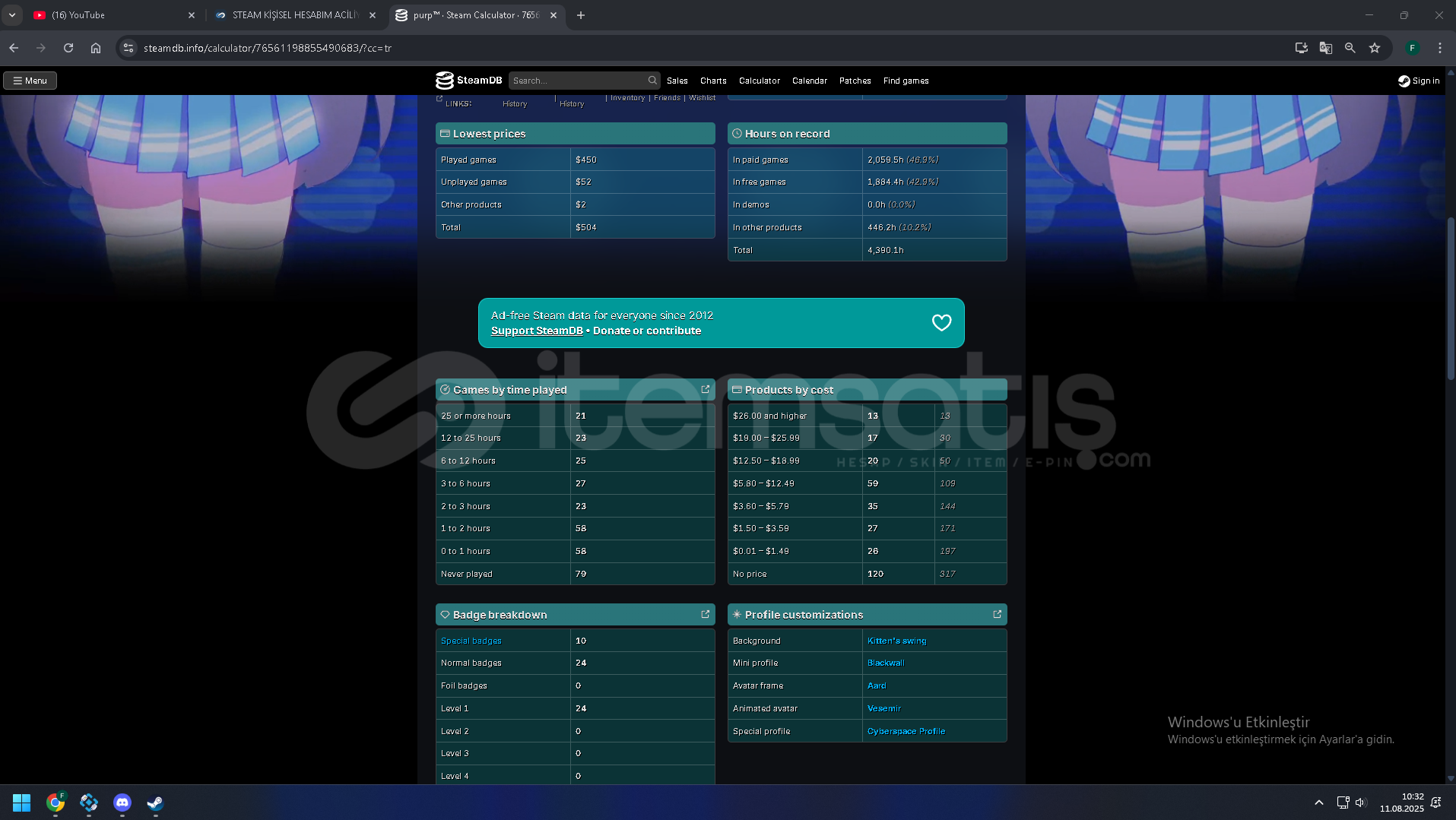Select the 'In free games' row label
This screenshot has height=820, width=1456.
point(760,182)
